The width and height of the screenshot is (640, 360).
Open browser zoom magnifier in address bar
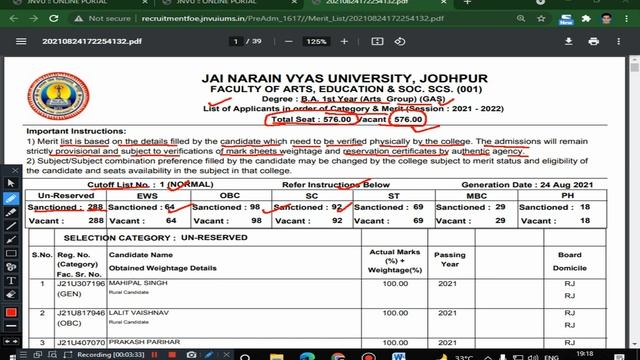(x=521, y=19)
